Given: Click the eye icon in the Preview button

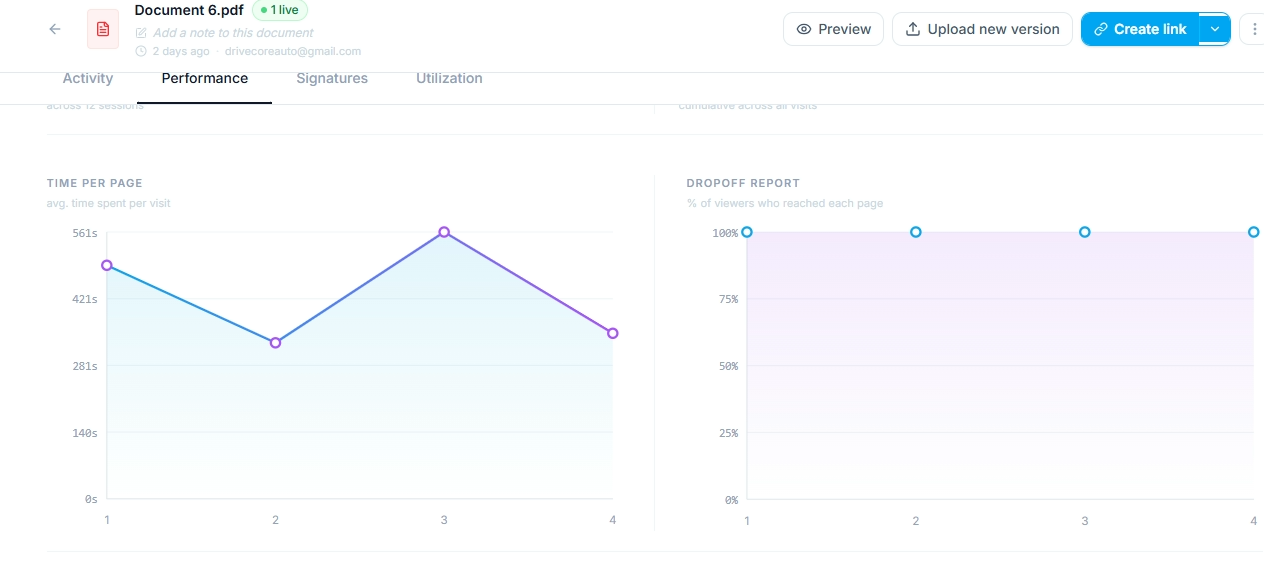Looking at the screenshot, I should (x=803, y=29).
